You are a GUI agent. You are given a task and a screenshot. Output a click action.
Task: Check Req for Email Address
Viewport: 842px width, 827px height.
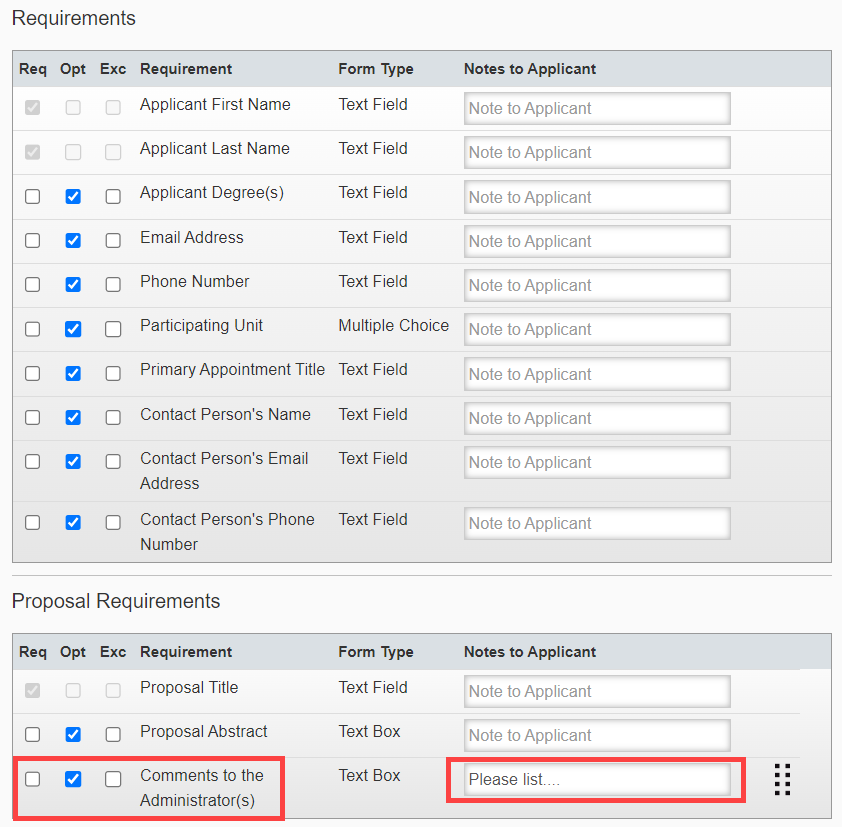pyautogui.click(x=33, y=241)
